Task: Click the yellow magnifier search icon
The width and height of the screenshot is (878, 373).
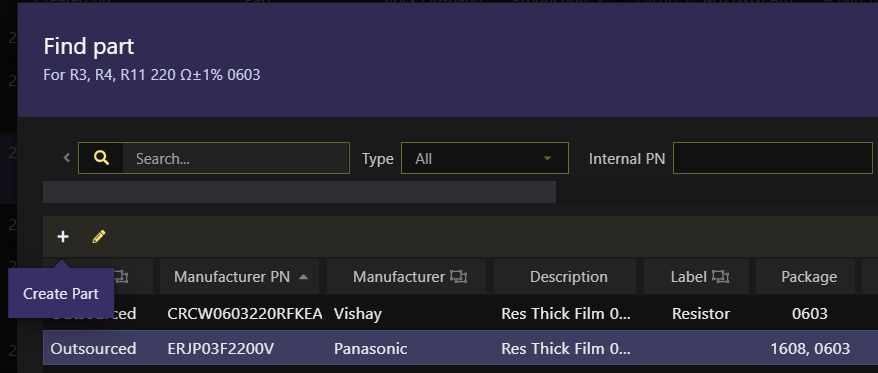Action: tap(101, 158)
